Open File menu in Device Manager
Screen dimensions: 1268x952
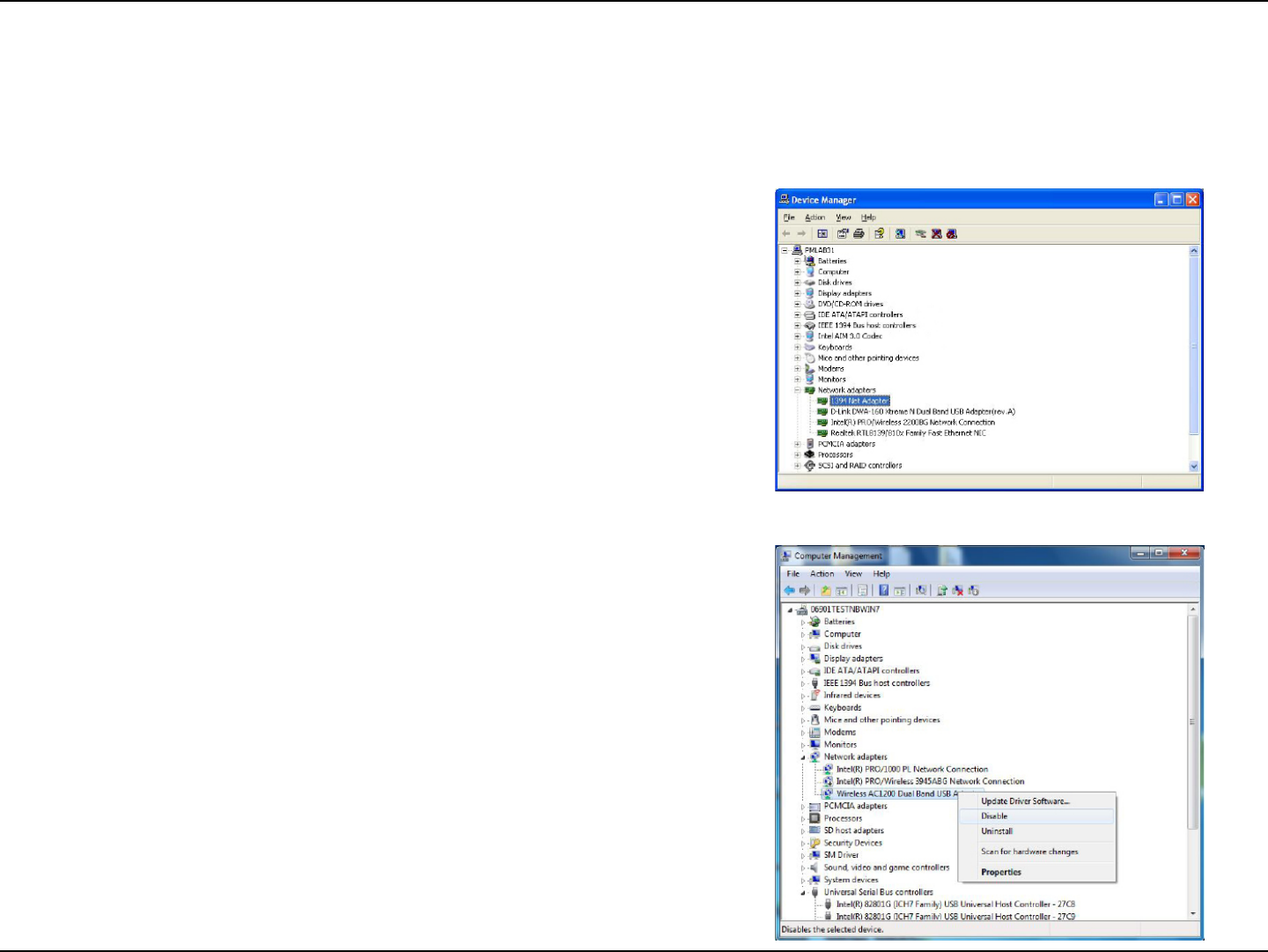(789, 218)
